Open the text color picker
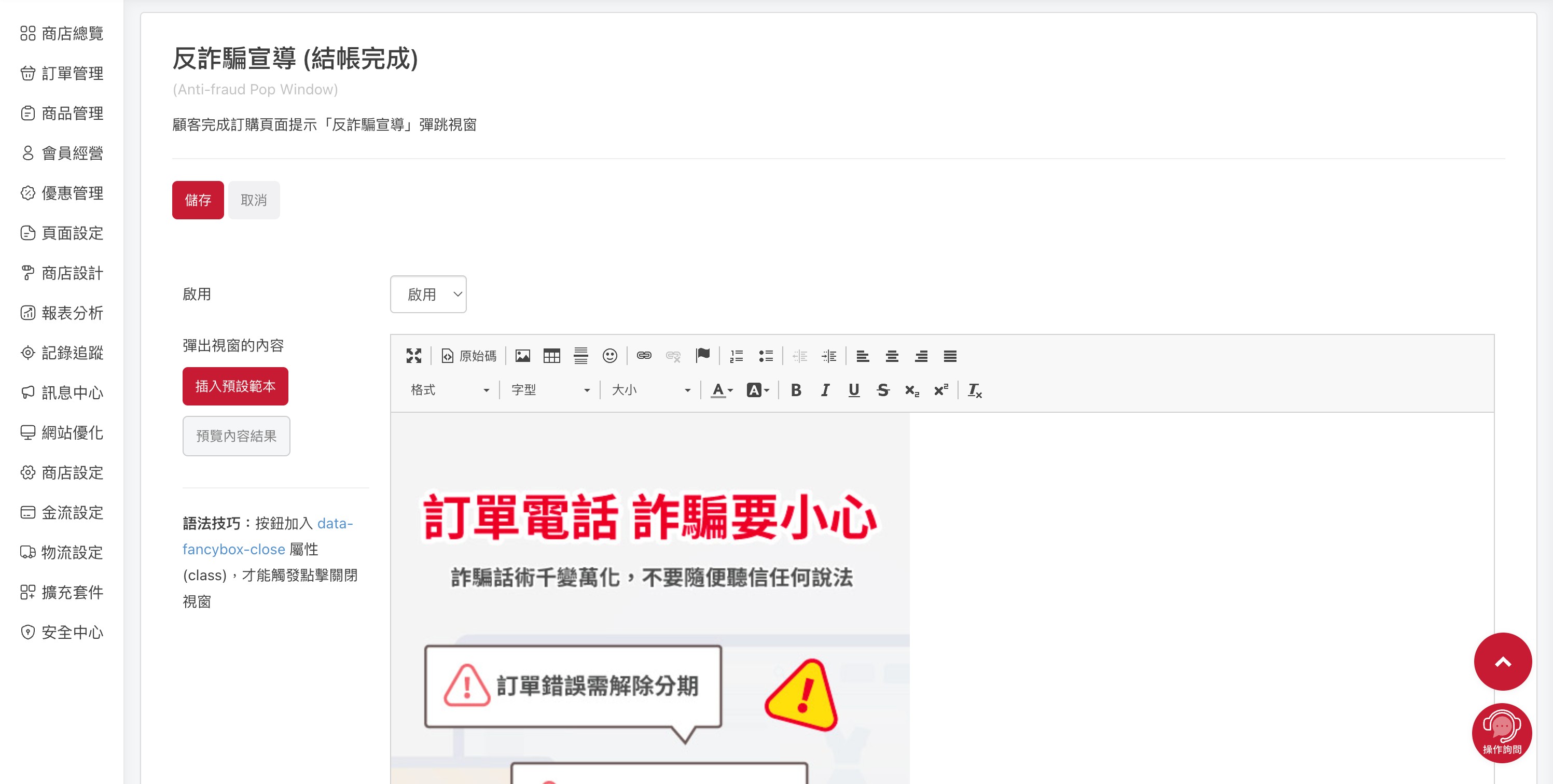The width and height of the screenshot is (1553, 784). click(722, 390)
